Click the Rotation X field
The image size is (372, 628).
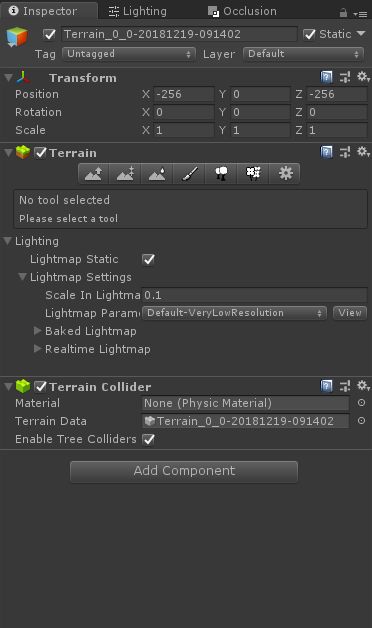(184, 112)
